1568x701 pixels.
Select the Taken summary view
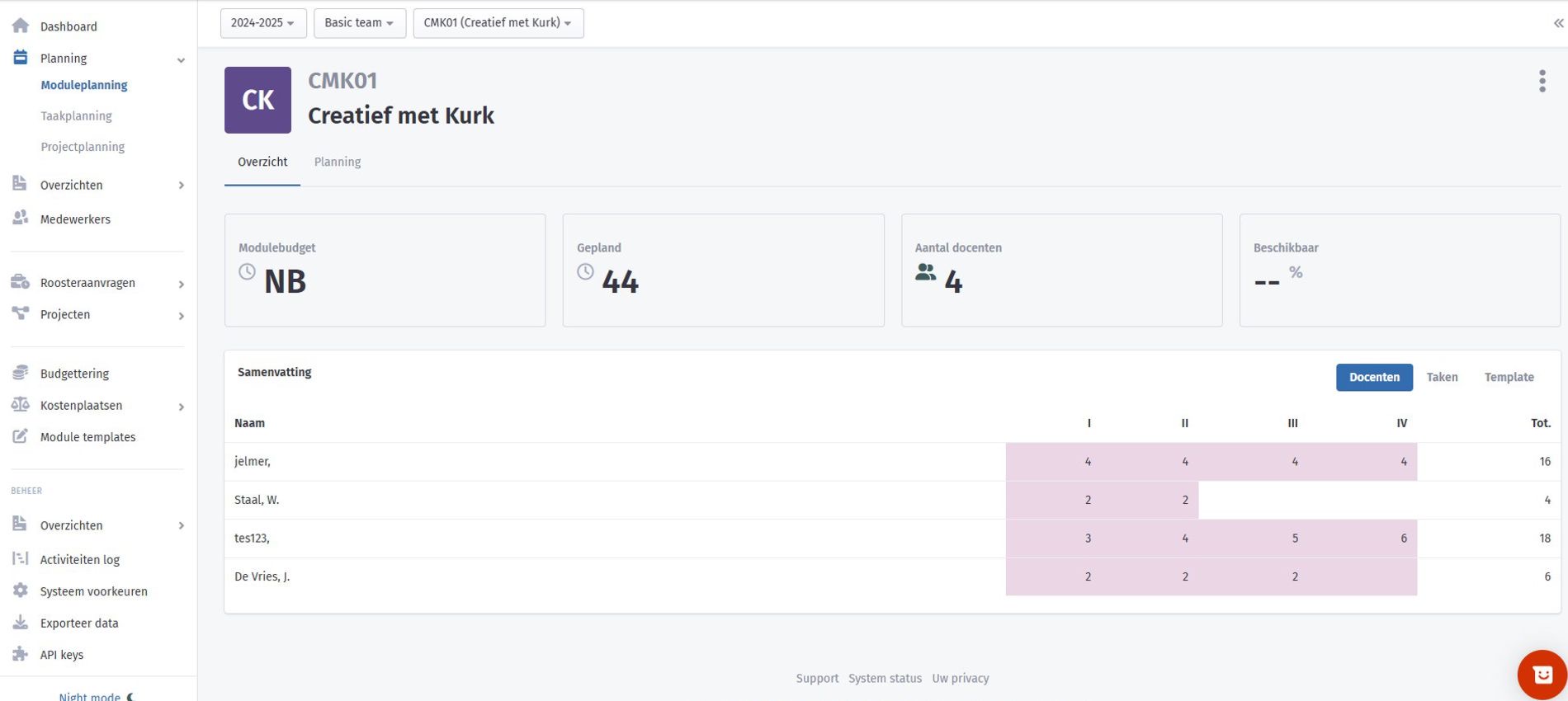pos(1442,377)
